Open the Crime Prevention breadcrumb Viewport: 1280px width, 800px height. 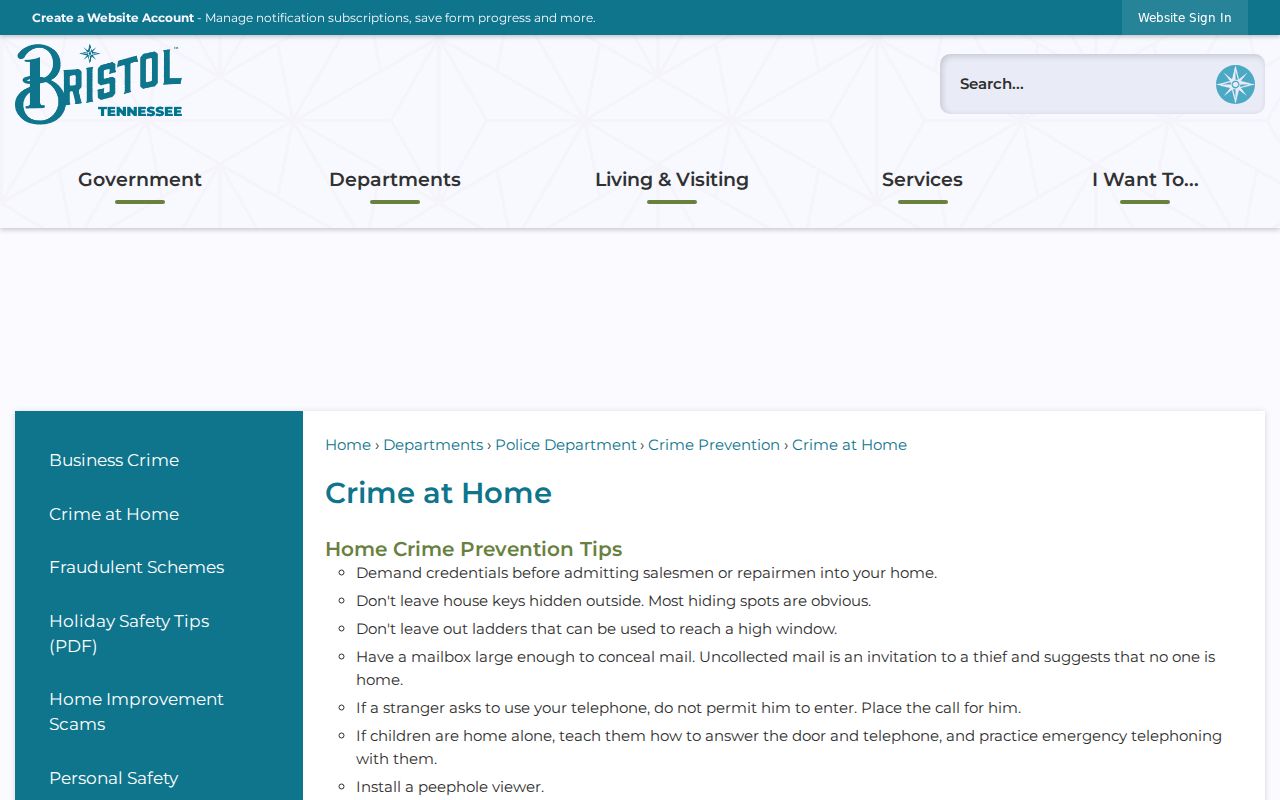tap(714, 445)
